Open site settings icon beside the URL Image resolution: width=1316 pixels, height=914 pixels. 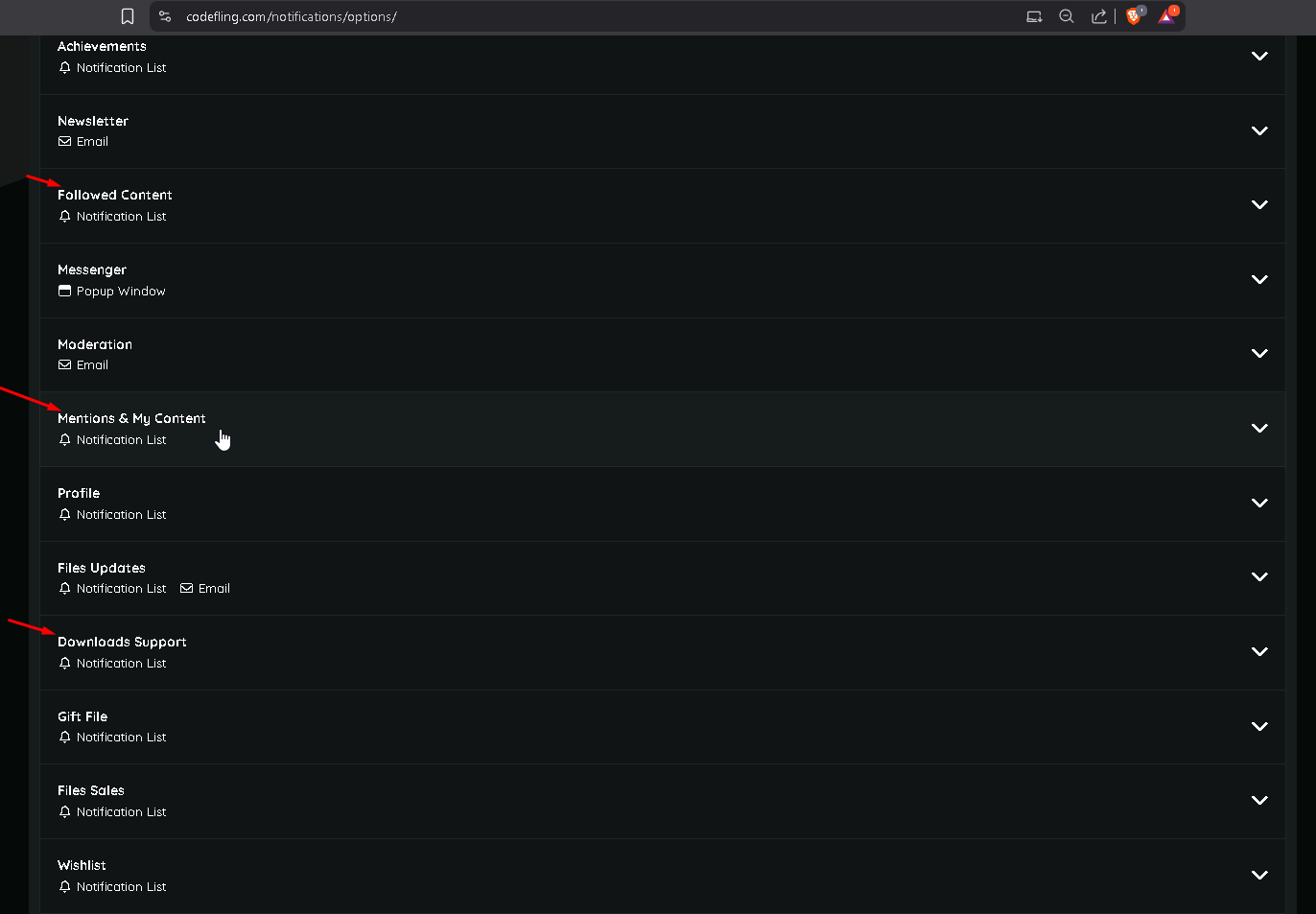click(x=165, y=16)
